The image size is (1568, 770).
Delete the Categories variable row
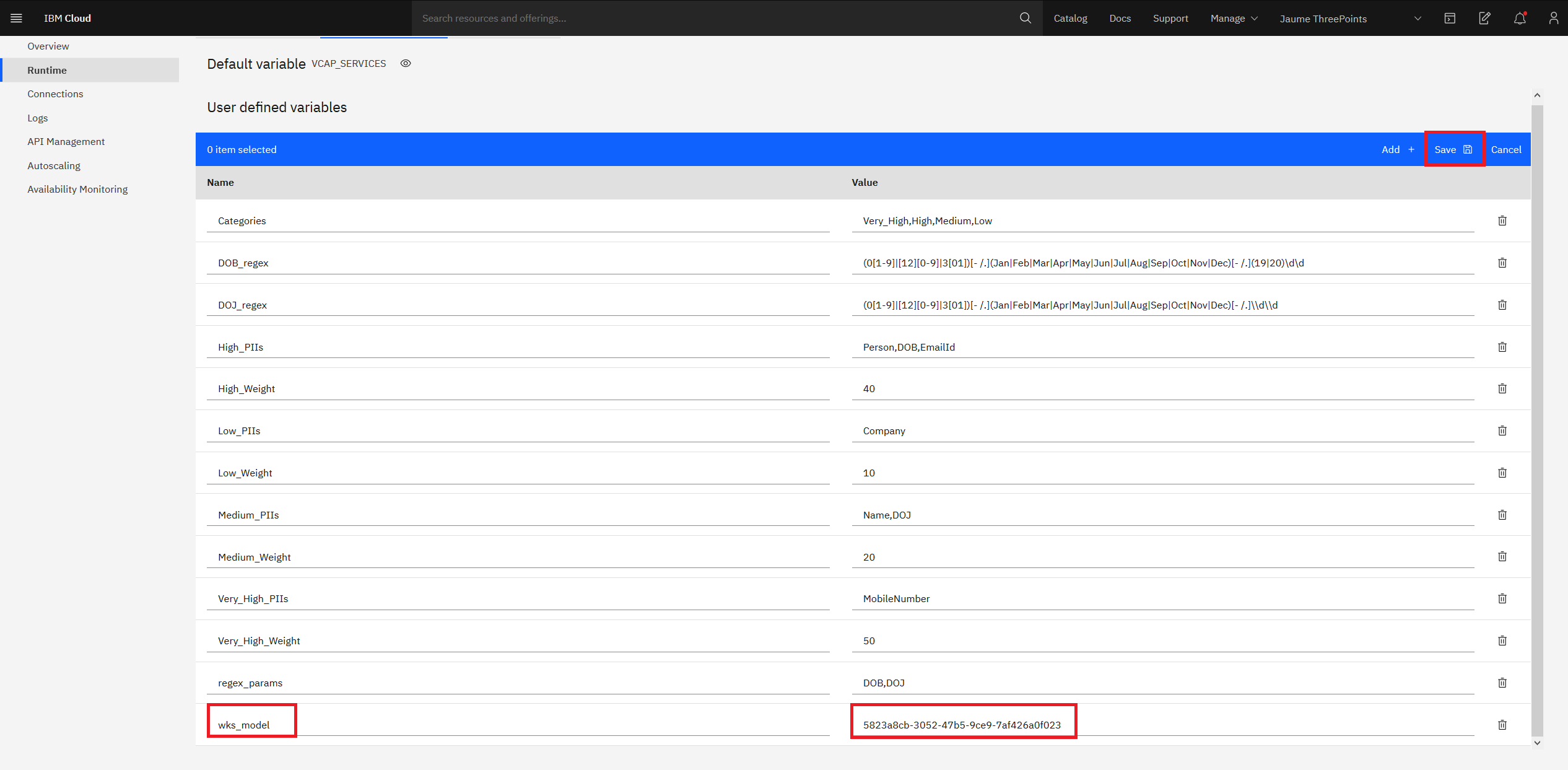click(x=1502, y=221)
